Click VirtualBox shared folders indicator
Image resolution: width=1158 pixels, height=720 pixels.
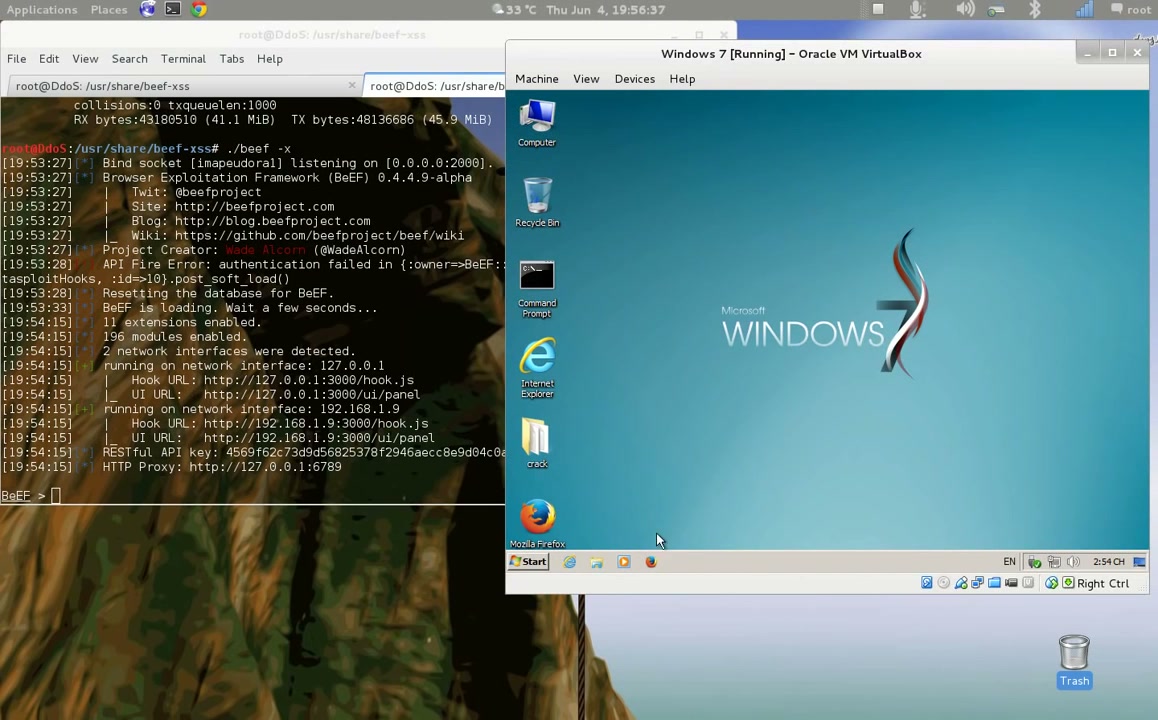(x=995, y=583)
